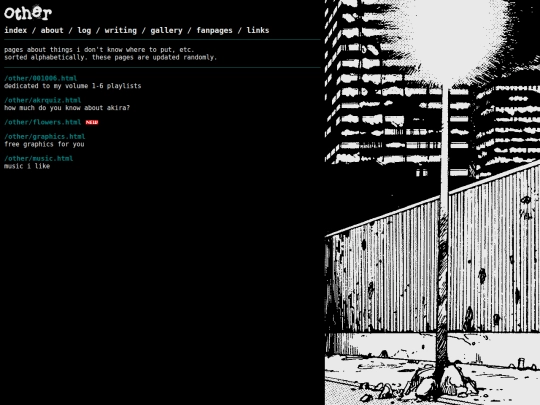Click 'dedicated to my volume 1-6 playlists' text

click(x=73, y=86)
